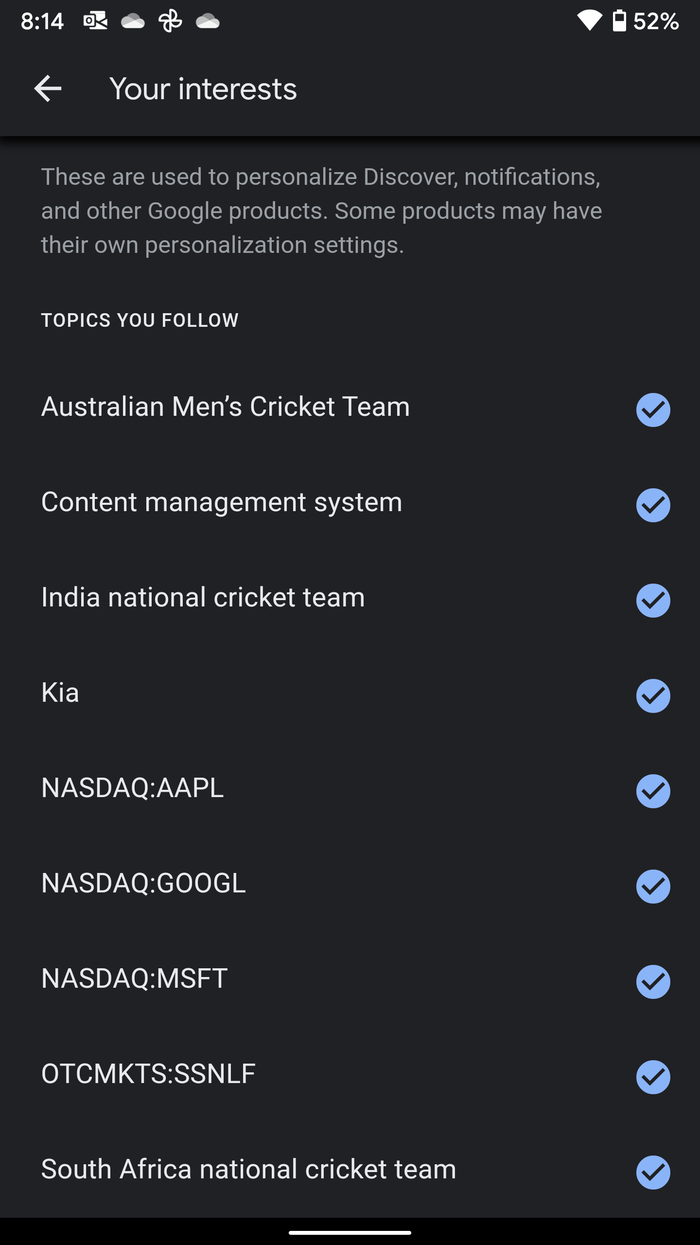Uncheck the Kia topic checkmark
This screenshot has height=1245, width=700.
(653, 695)
